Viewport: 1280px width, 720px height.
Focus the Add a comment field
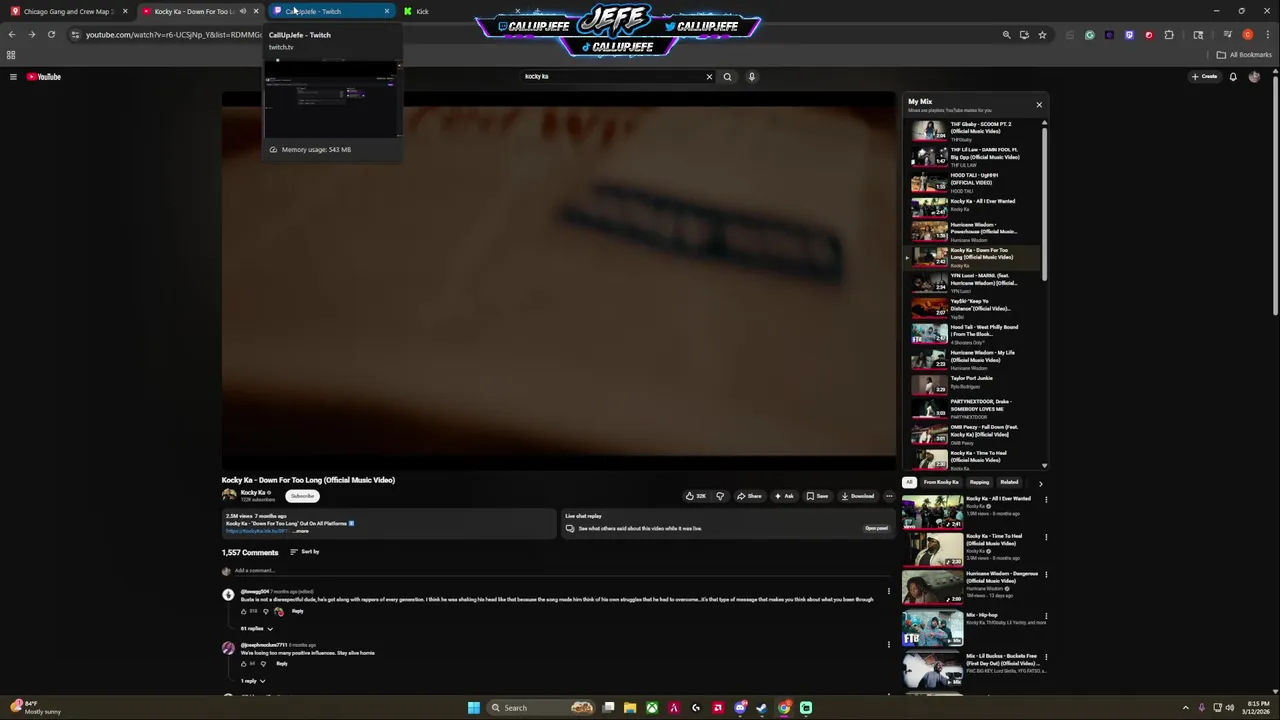(x=561, y=571)
